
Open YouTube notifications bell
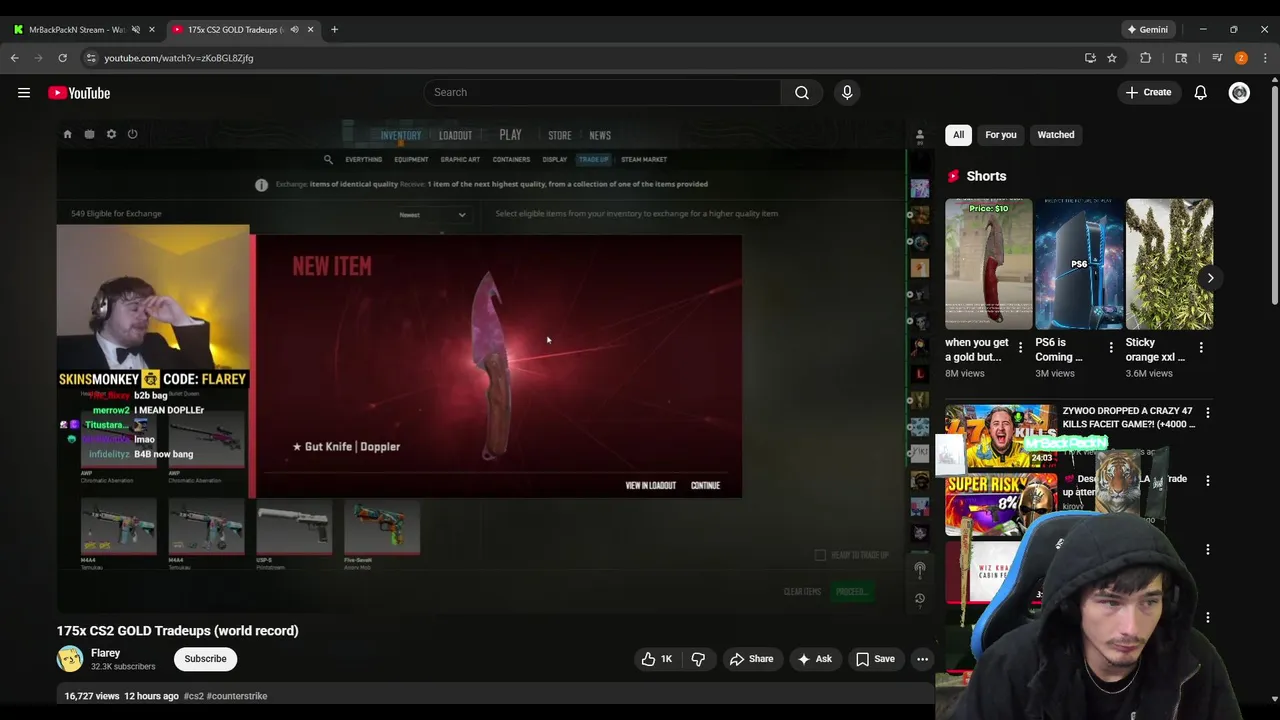[1200, 92]
